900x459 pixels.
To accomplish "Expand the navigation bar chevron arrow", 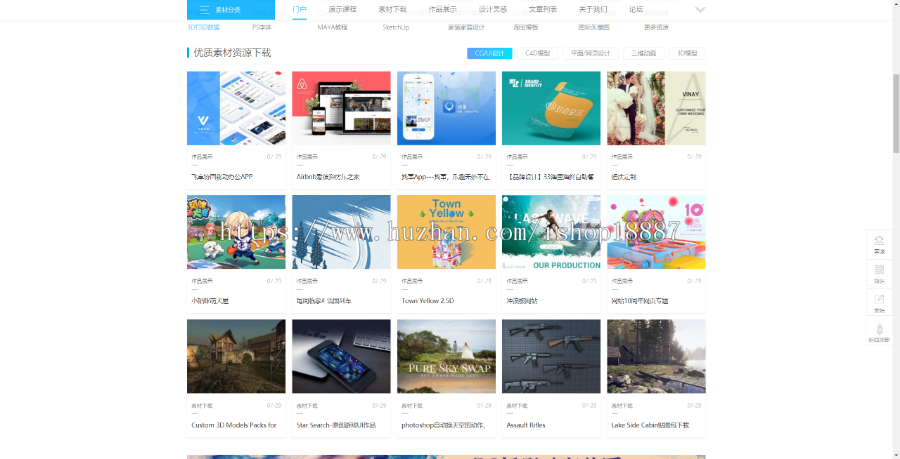I will point(700,9).
